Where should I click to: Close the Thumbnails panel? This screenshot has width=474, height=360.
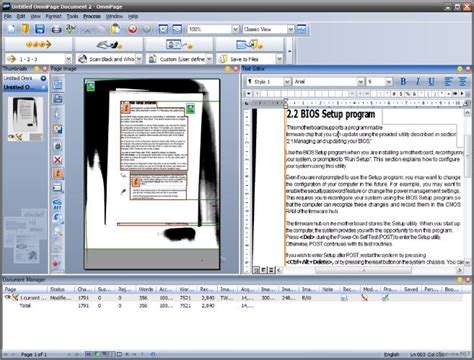[x=44, y=69]
